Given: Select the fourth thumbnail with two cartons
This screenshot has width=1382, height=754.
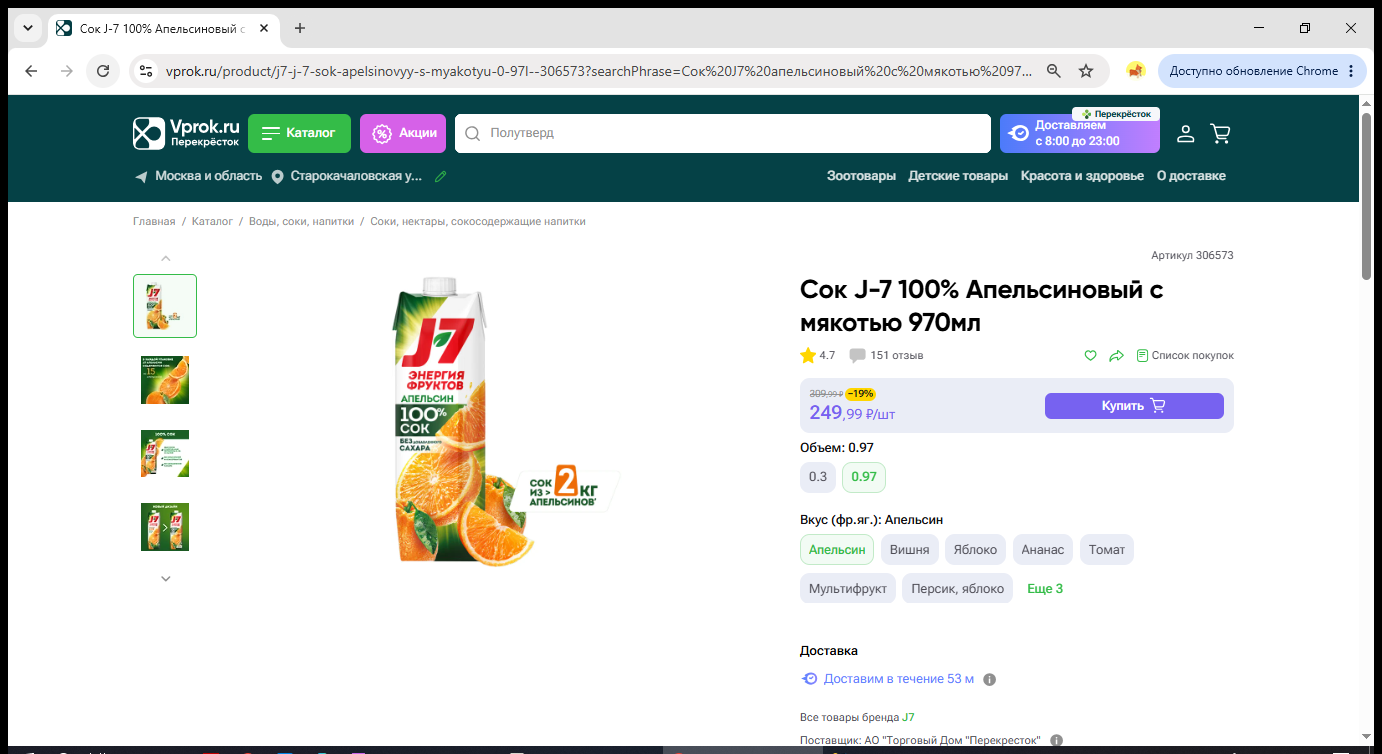Looking at the screenshot, I should [165, 527].
